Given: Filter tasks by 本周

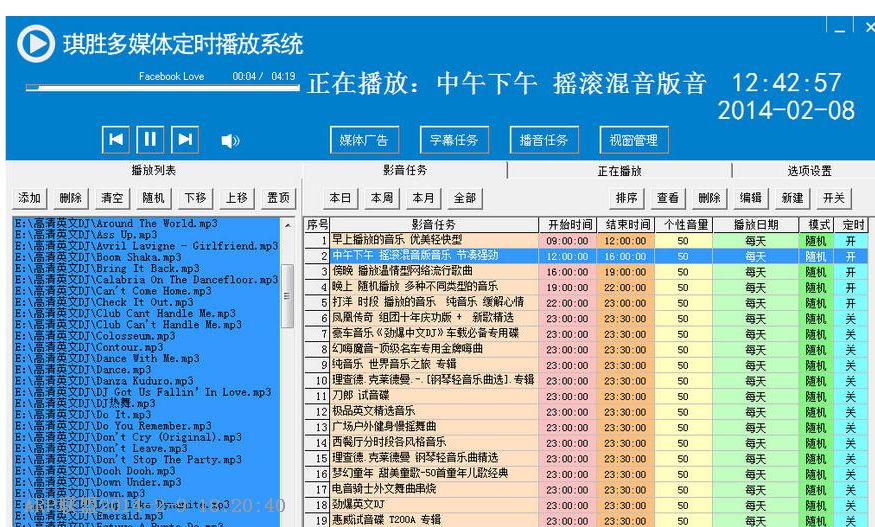Looking at the screenshot, I should click(x=382, y=198).
